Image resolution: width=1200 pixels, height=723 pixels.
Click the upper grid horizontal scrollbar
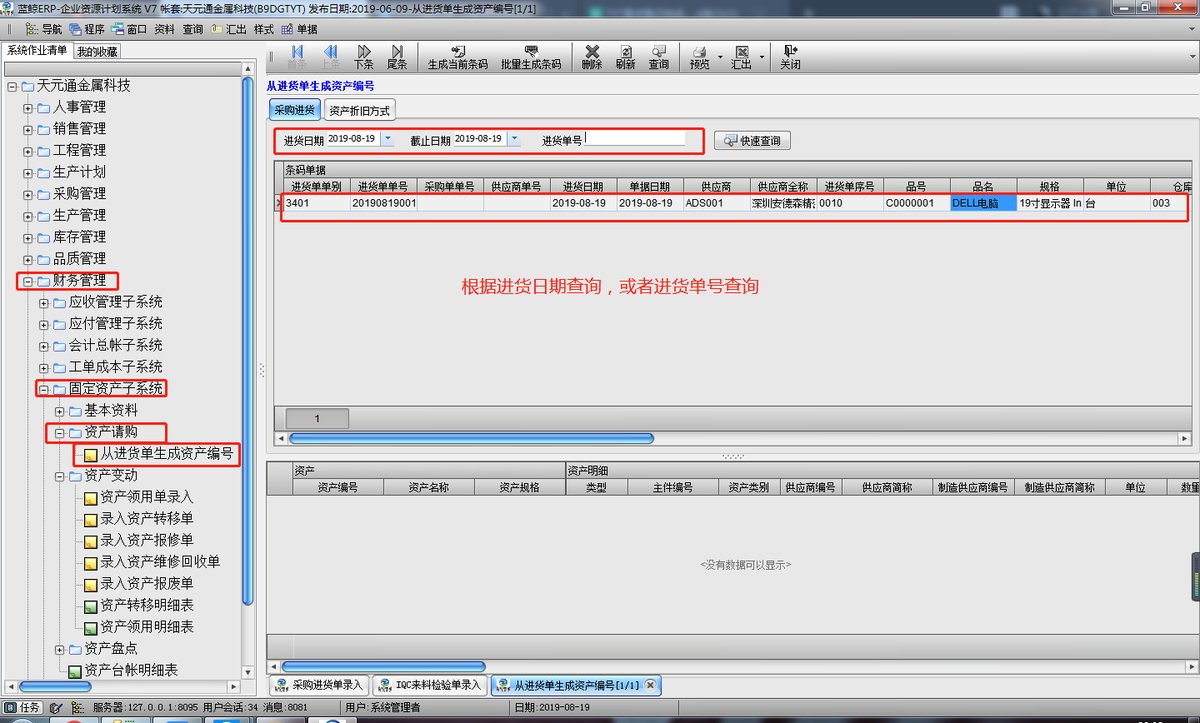pyautogui.click(x=471, y=438)
